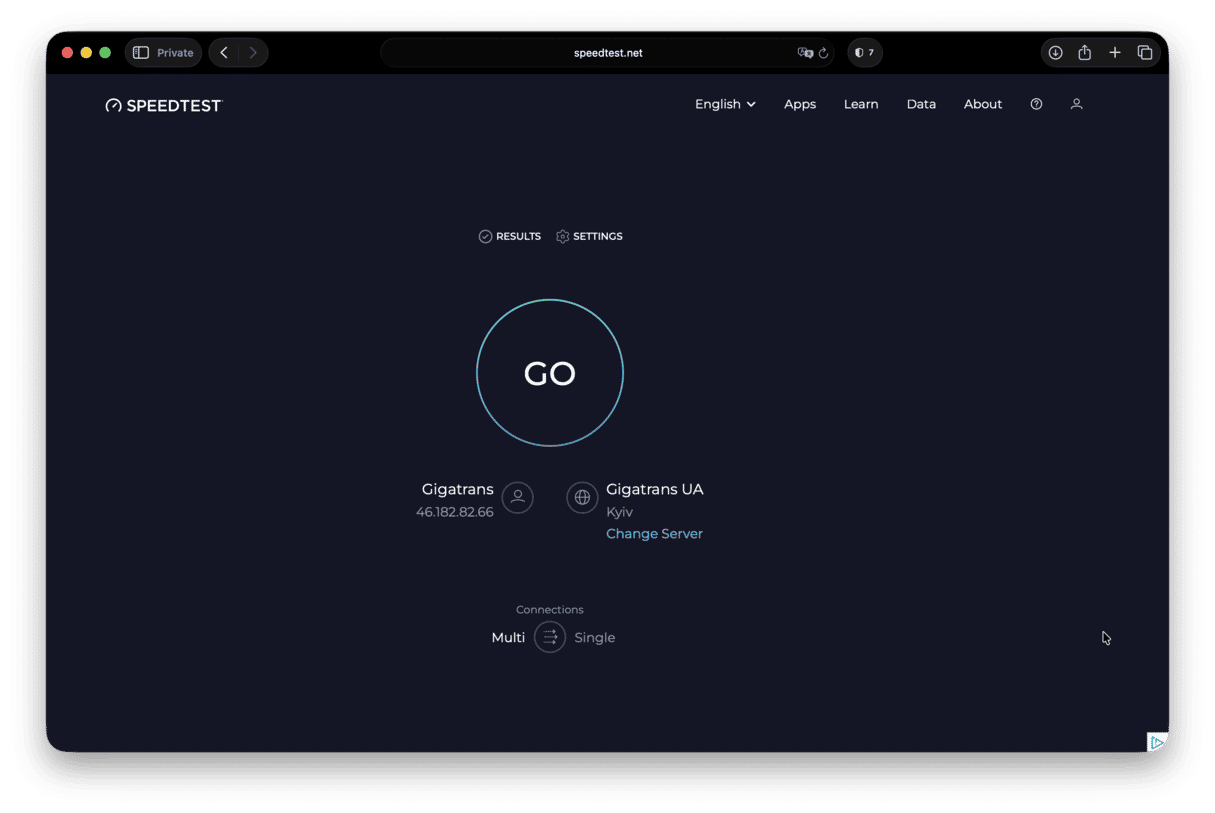This screenshot has width=1215, height=813.
Task: Click the speedtest.net address bar
Action: pos(608,52)
